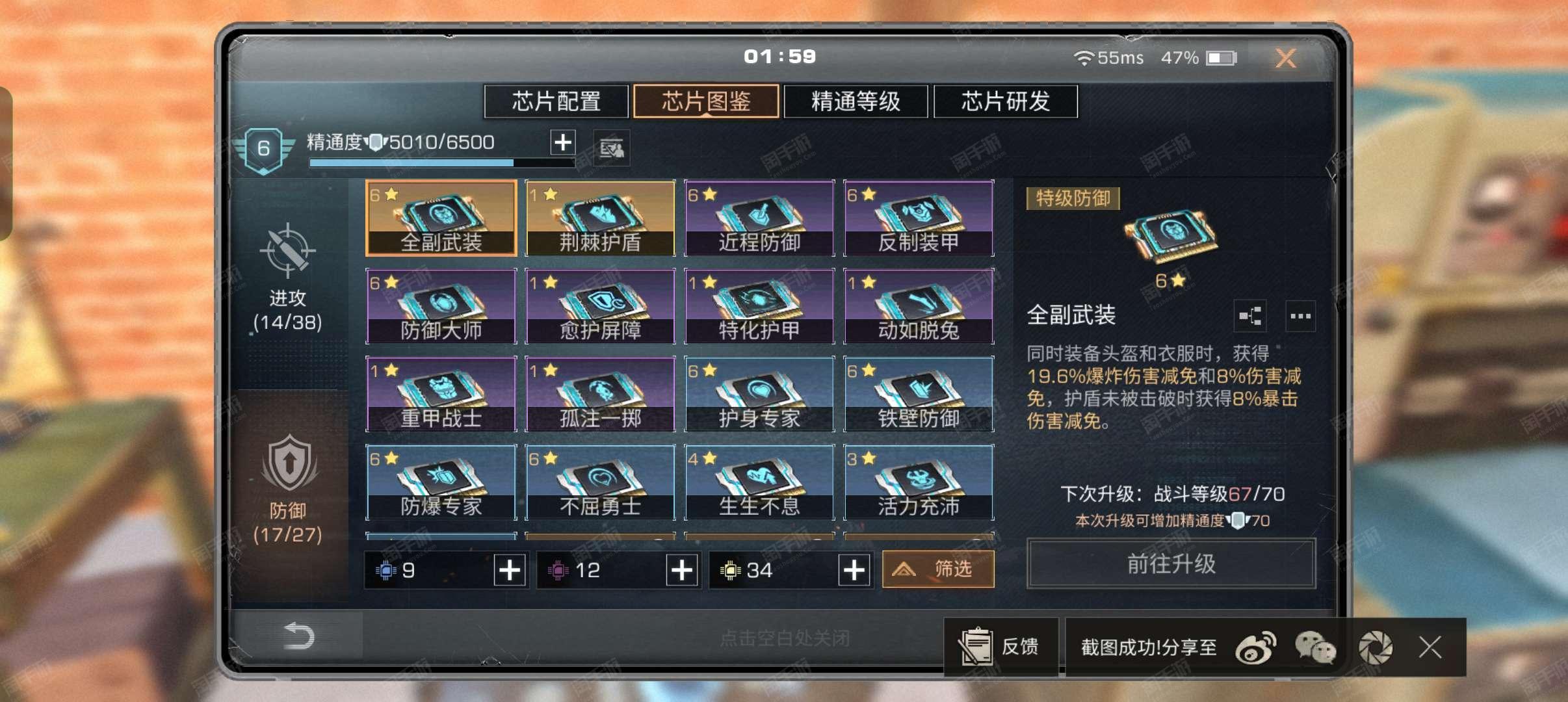
Task: Add more blue chip materials
Action: [510, 571]
